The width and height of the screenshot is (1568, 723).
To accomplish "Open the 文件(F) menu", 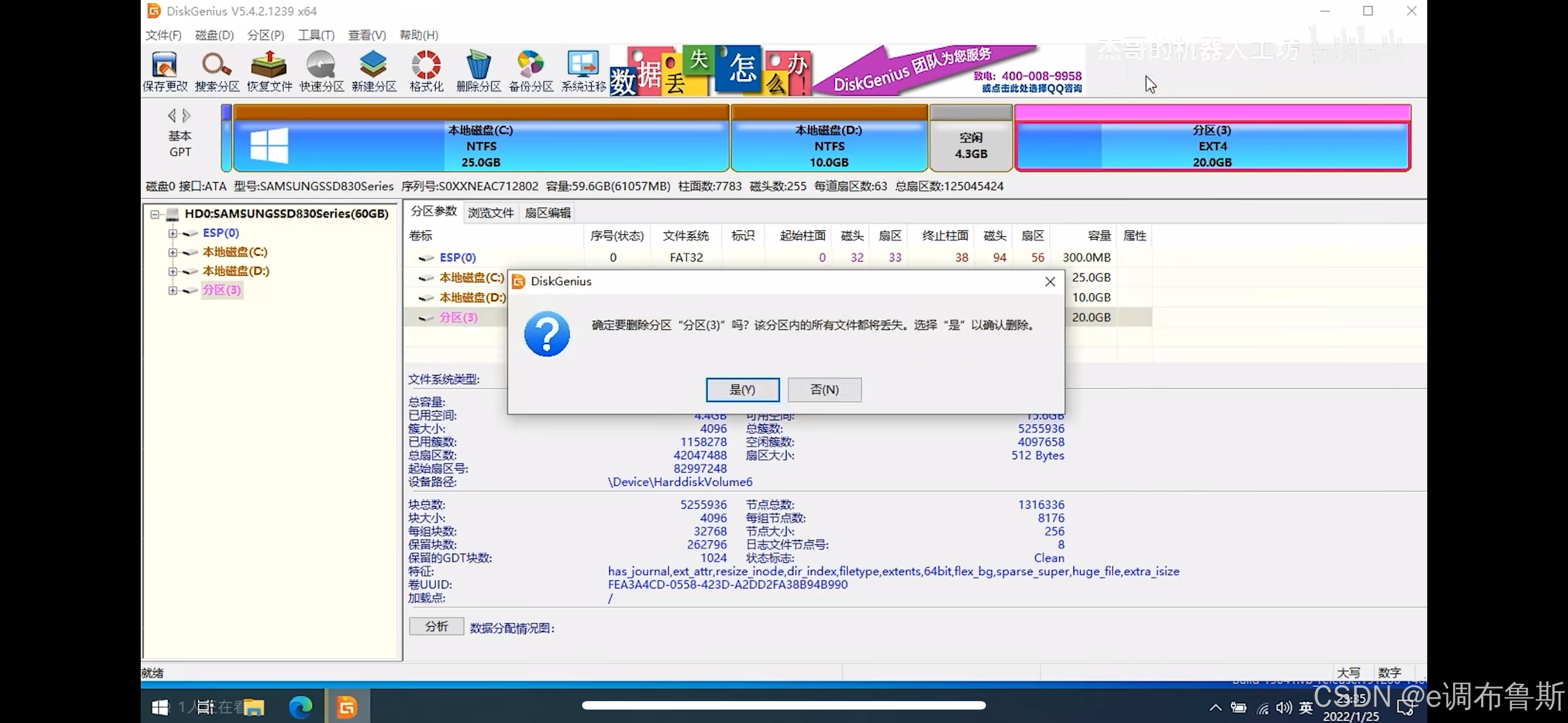I will point(163,35).
